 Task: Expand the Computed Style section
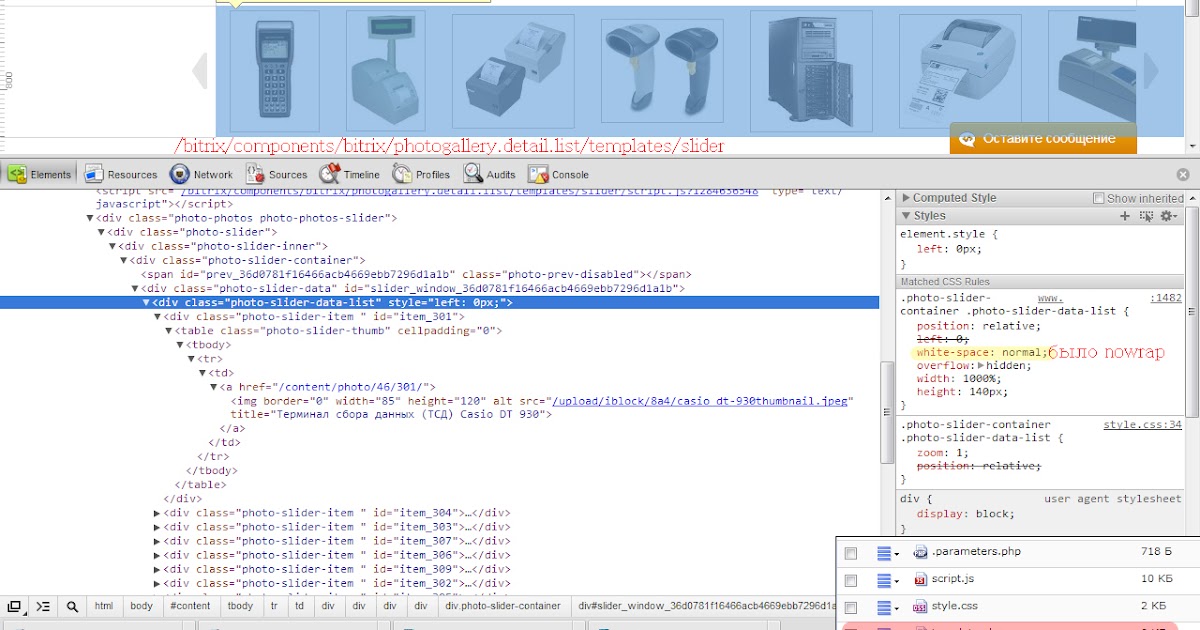tap(906, 198)
